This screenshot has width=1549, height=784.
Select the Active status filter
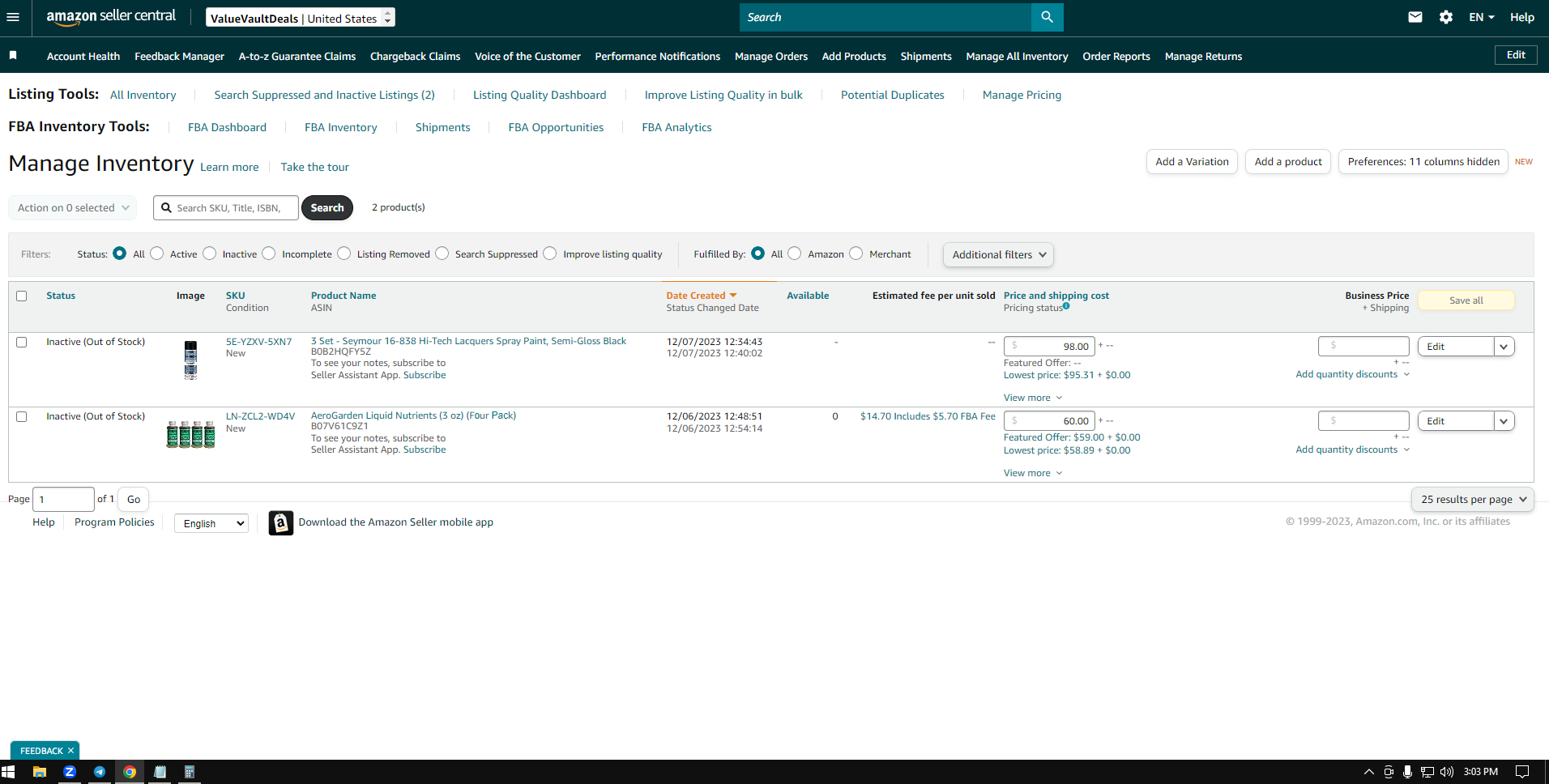pos(157,254)
